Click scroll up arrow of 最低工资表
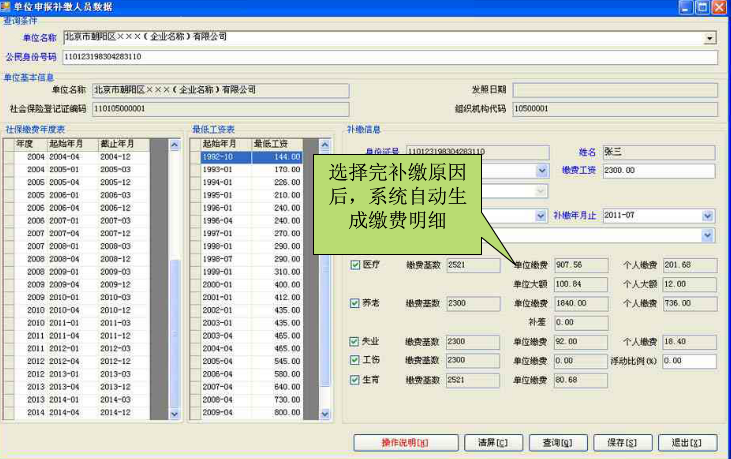 tap(325, 145)
